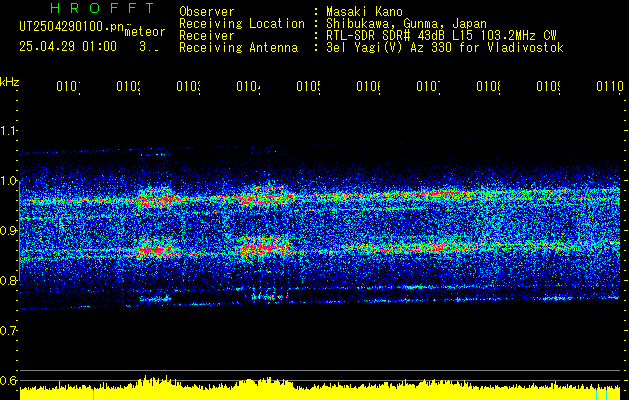Click the 0.9 kHz frequency label

coord(8,230)
